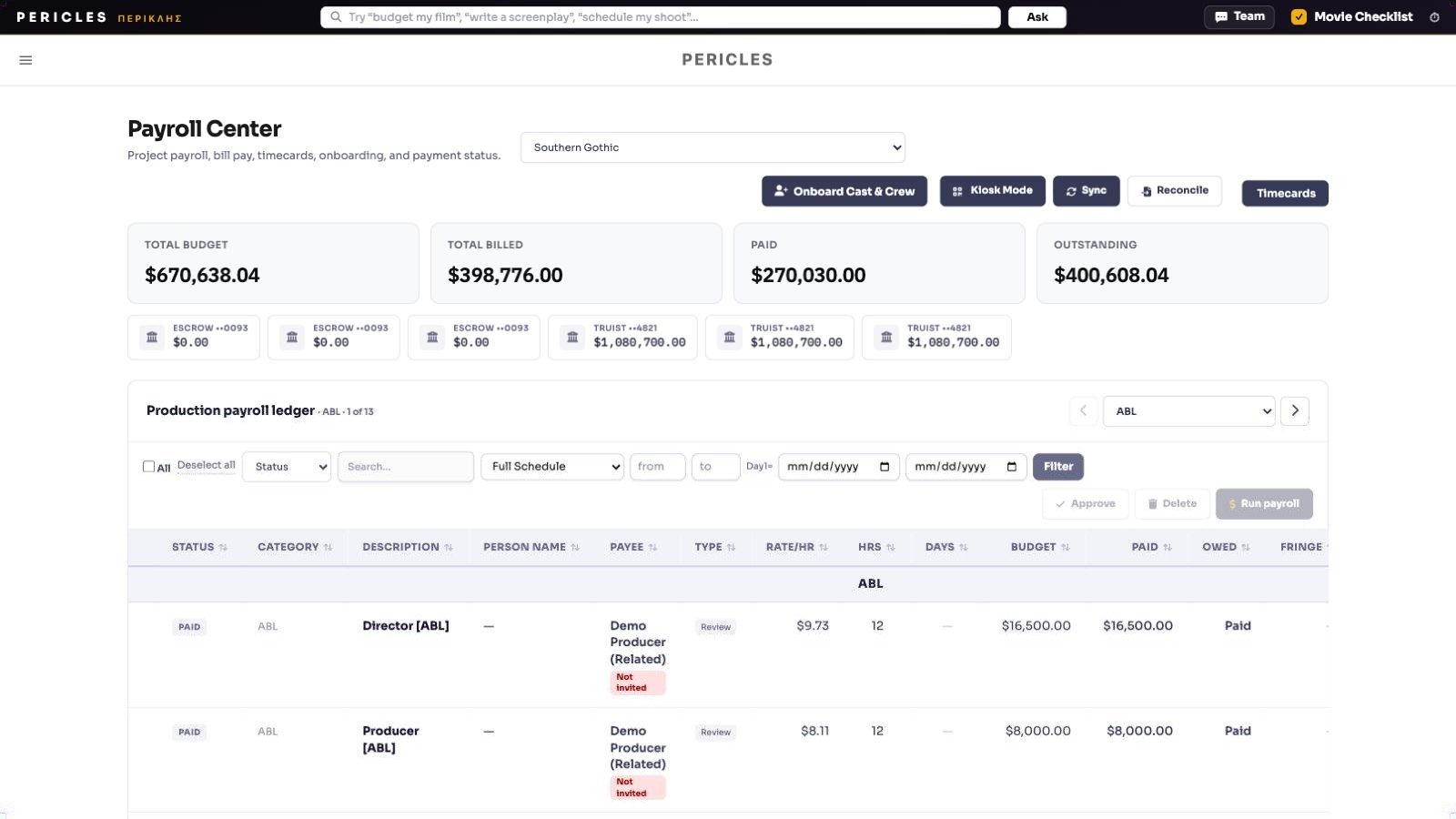Click the power icon in top bar

click(x=1434, y=16)
